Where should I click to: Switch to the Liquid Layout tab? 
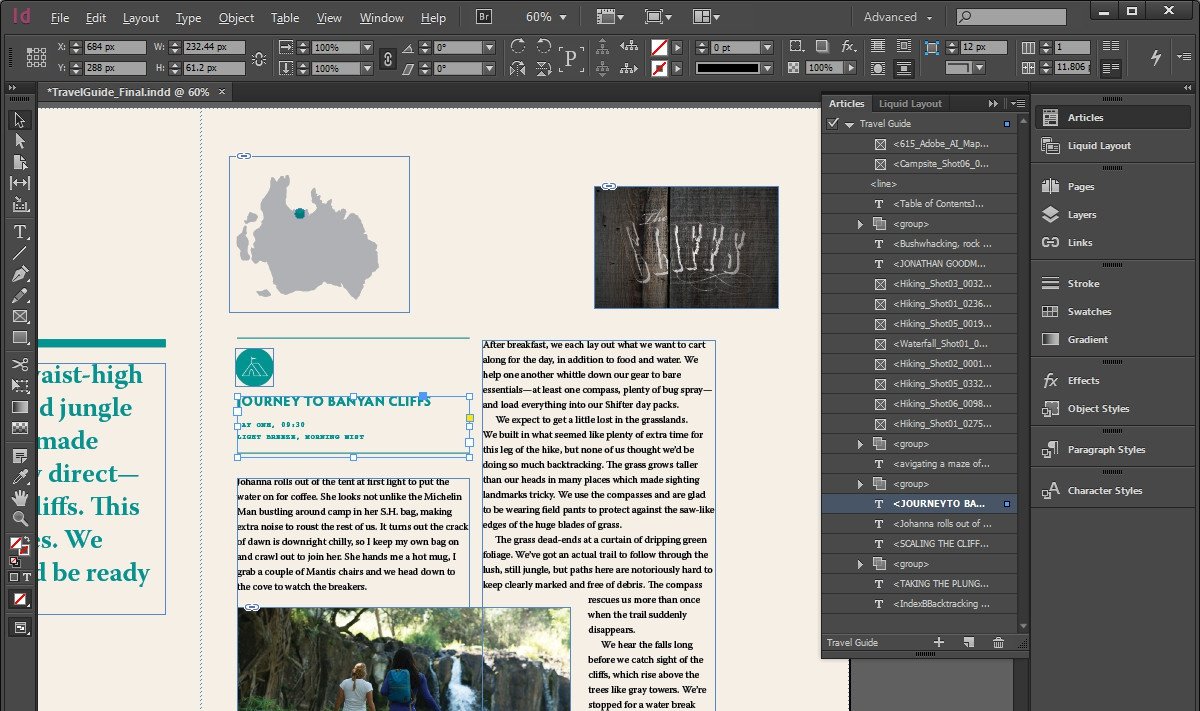(x=909, y=103)
